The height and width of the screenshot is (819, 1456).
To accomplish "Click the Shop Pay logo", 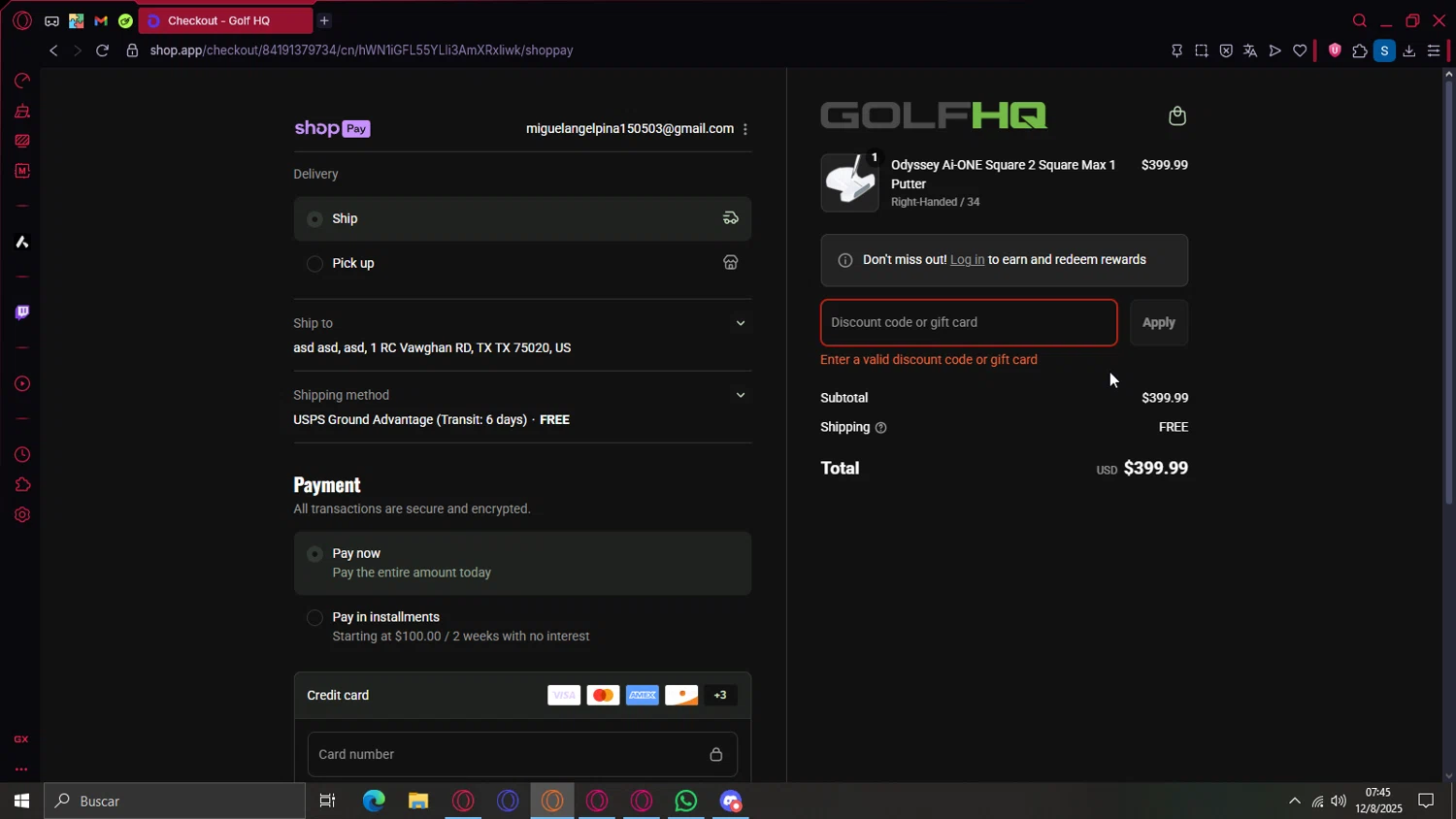I will coord(332,129).
